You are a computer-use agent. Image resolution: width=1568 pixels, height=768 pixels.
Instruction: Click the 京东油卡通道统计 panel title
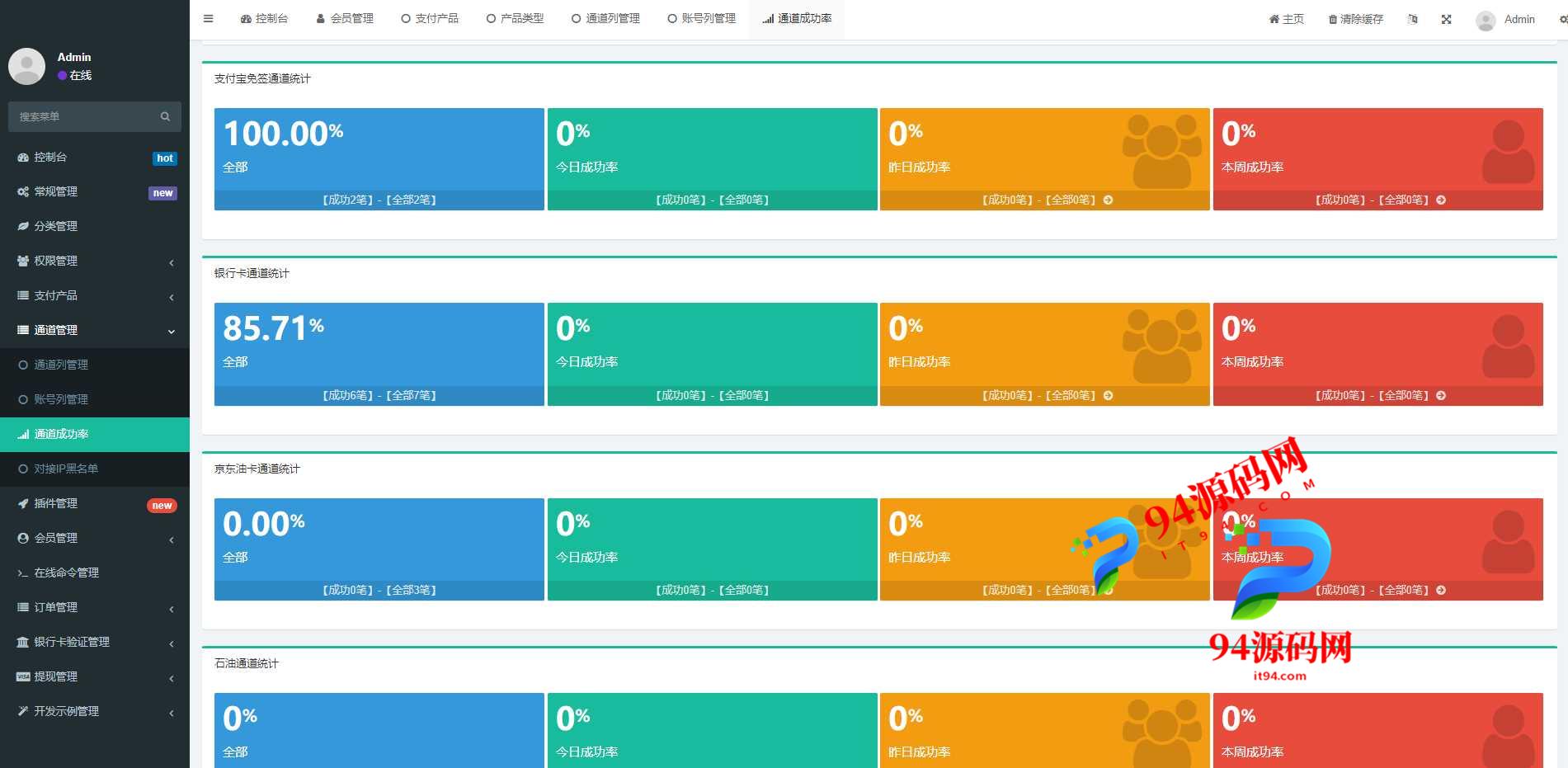(257, 469)
